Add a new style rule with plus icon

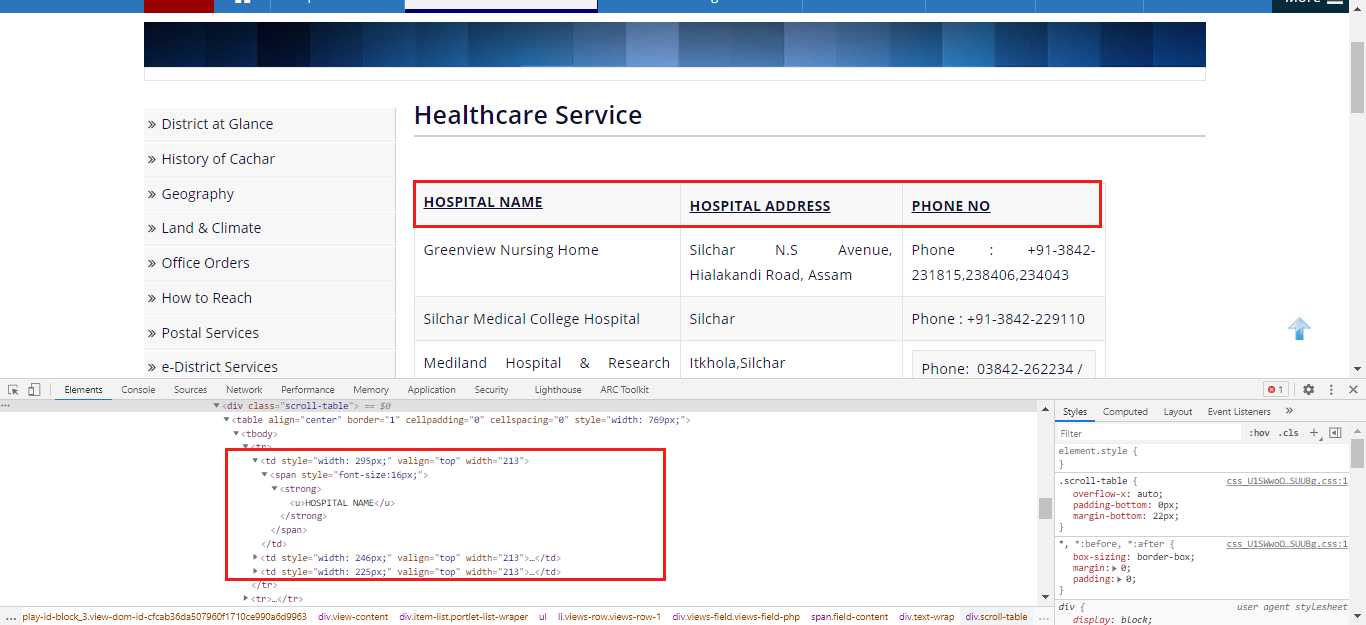(1314, 433)
